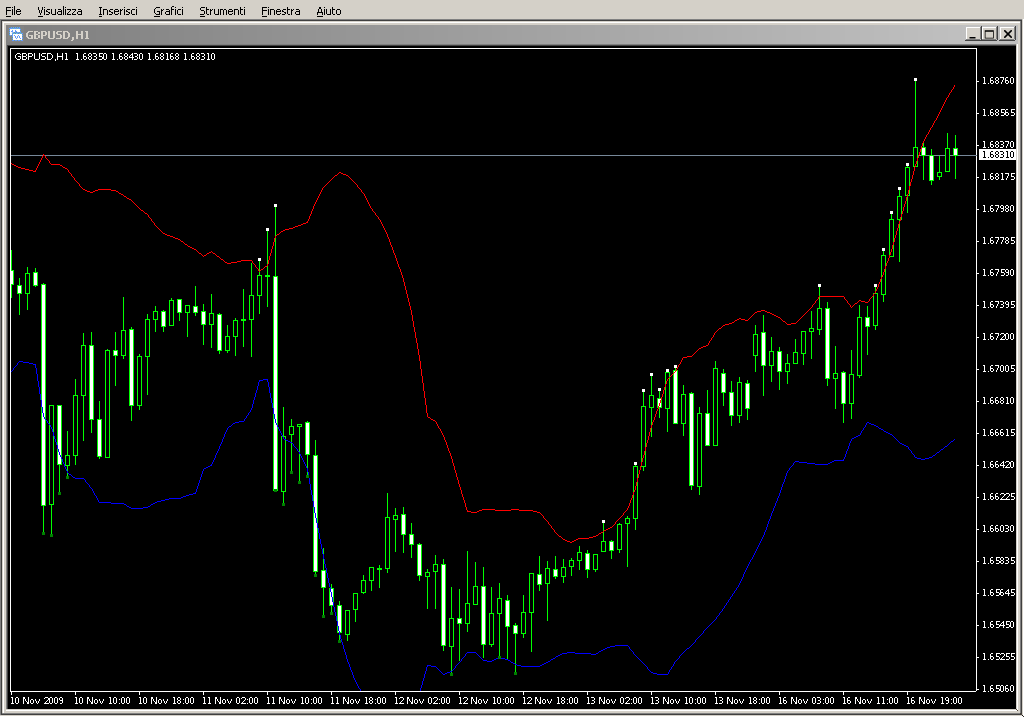1024x717 pixels.
Task: Click the GBPUSD,H1 chart window icon
Action: tap(16, 35)
